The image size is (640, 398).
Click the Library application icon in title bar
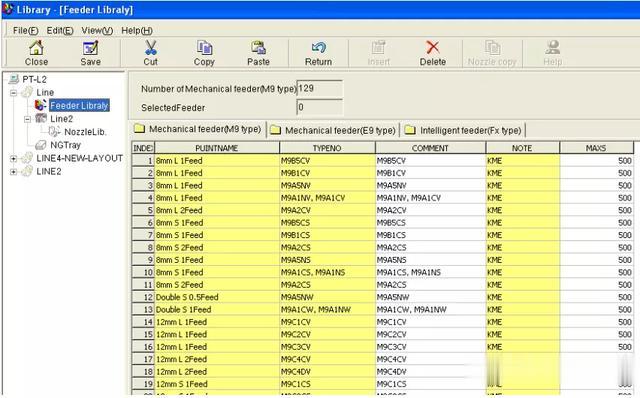point(8,9)
